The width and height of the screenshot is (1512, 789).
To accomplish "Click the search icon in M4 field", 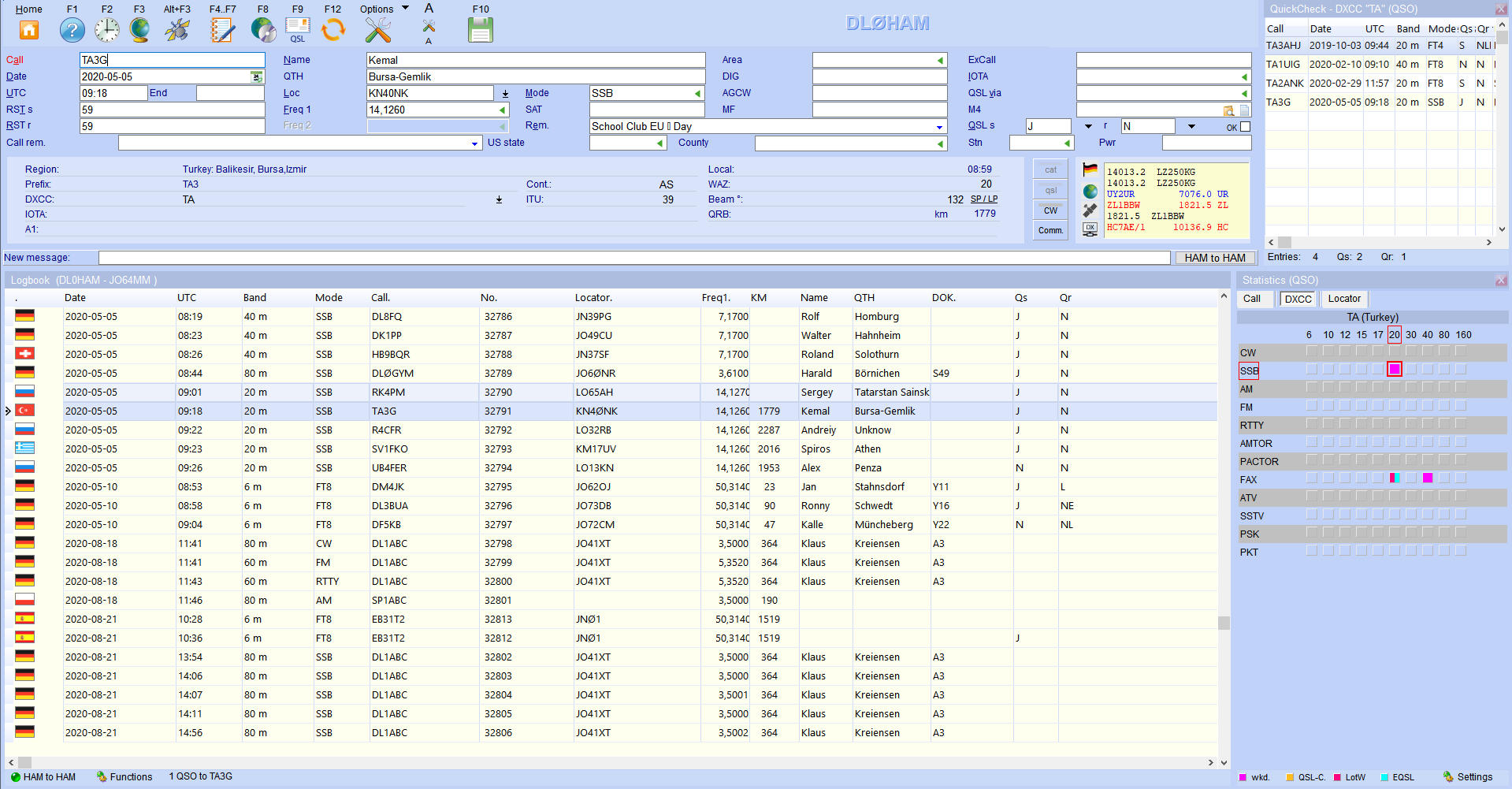I will [1229, 110].
